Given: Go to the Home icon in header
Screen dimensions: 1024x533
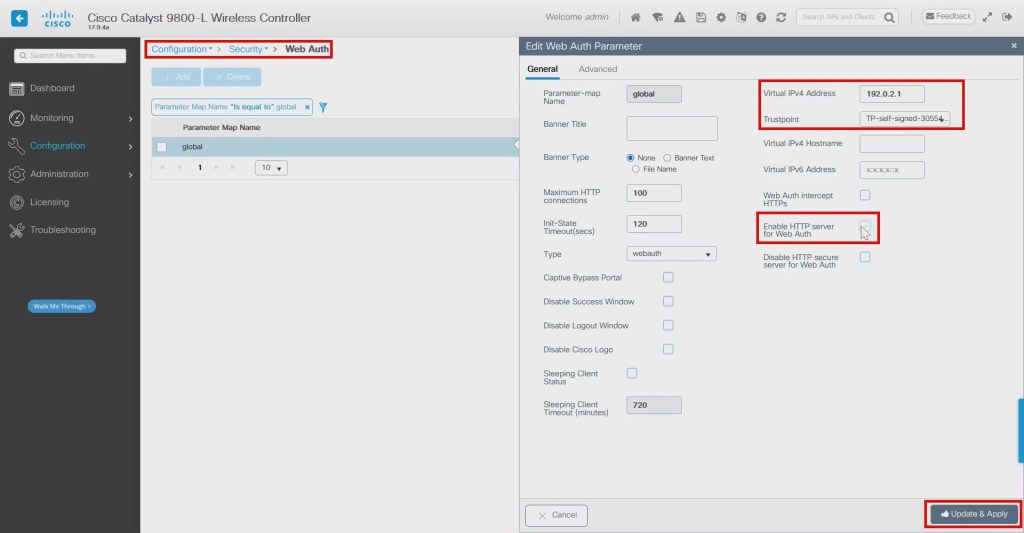Looking at the screenshot, I should [635, 18].
